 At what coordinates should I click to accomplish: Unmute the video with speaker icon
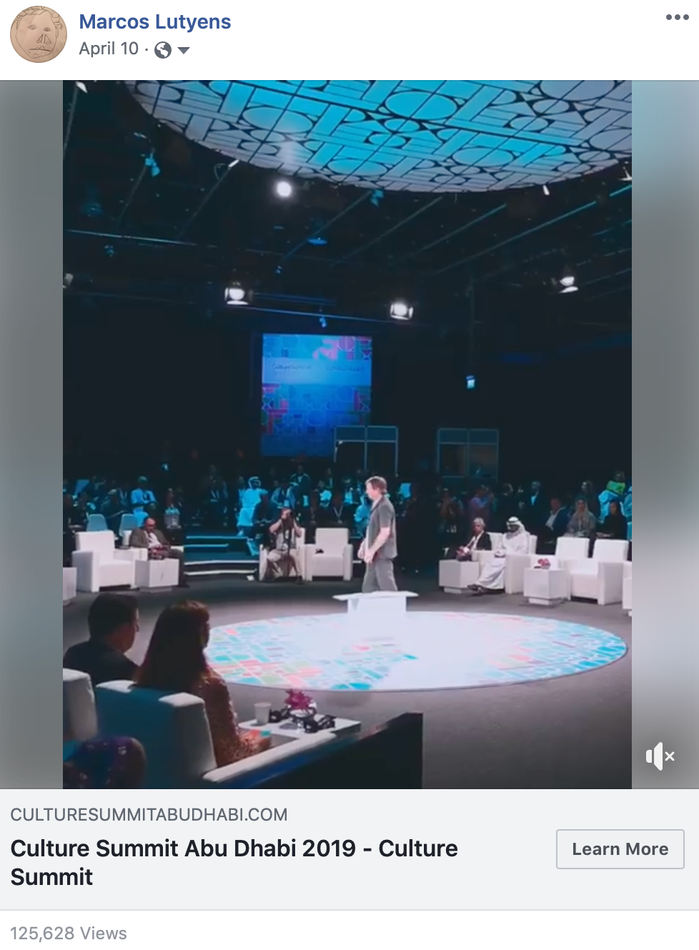[660, 756]
